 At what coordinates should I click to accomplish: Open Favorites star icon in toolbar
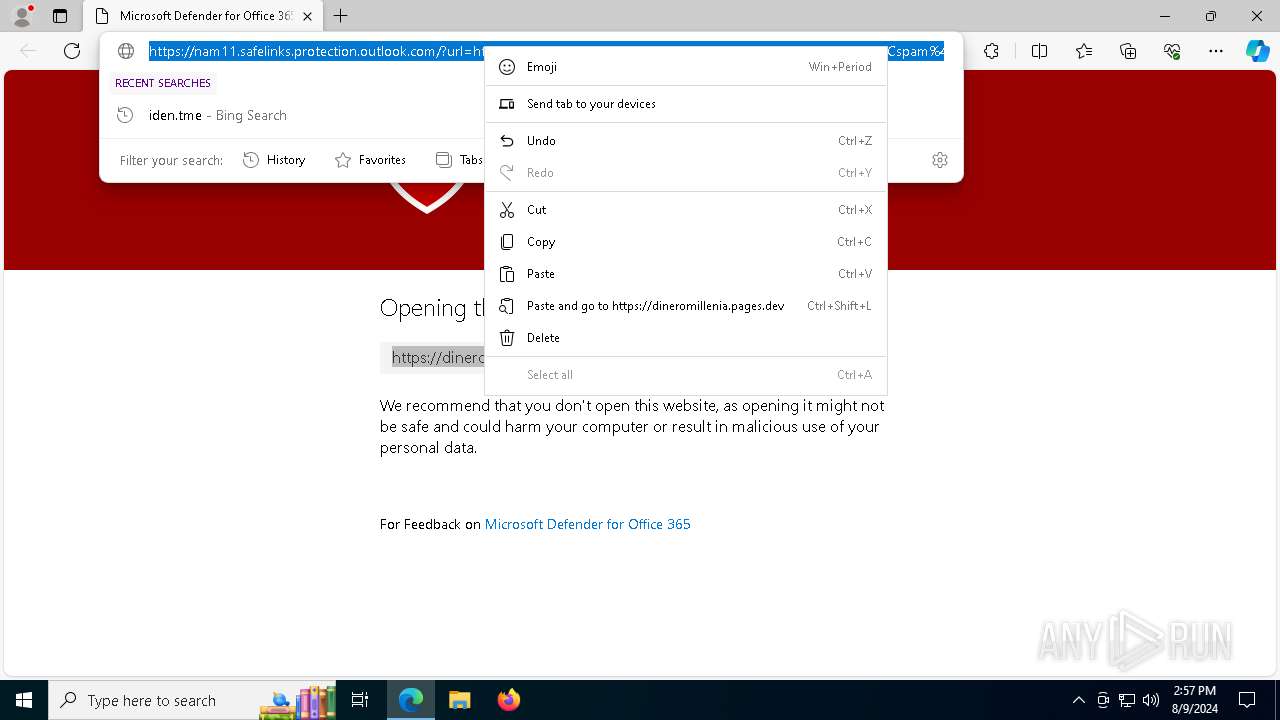click(1084, 51)
